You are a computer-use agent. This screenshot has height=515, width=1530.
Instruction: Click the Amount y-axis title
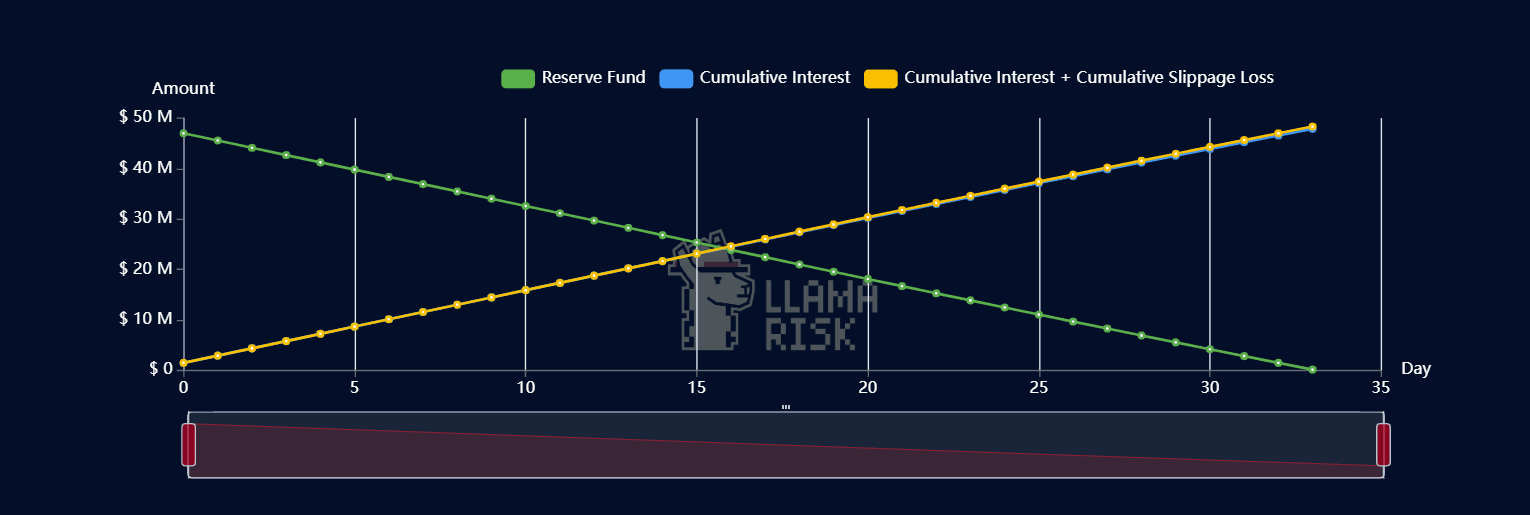pyautogui.click(x=183, y=88)
